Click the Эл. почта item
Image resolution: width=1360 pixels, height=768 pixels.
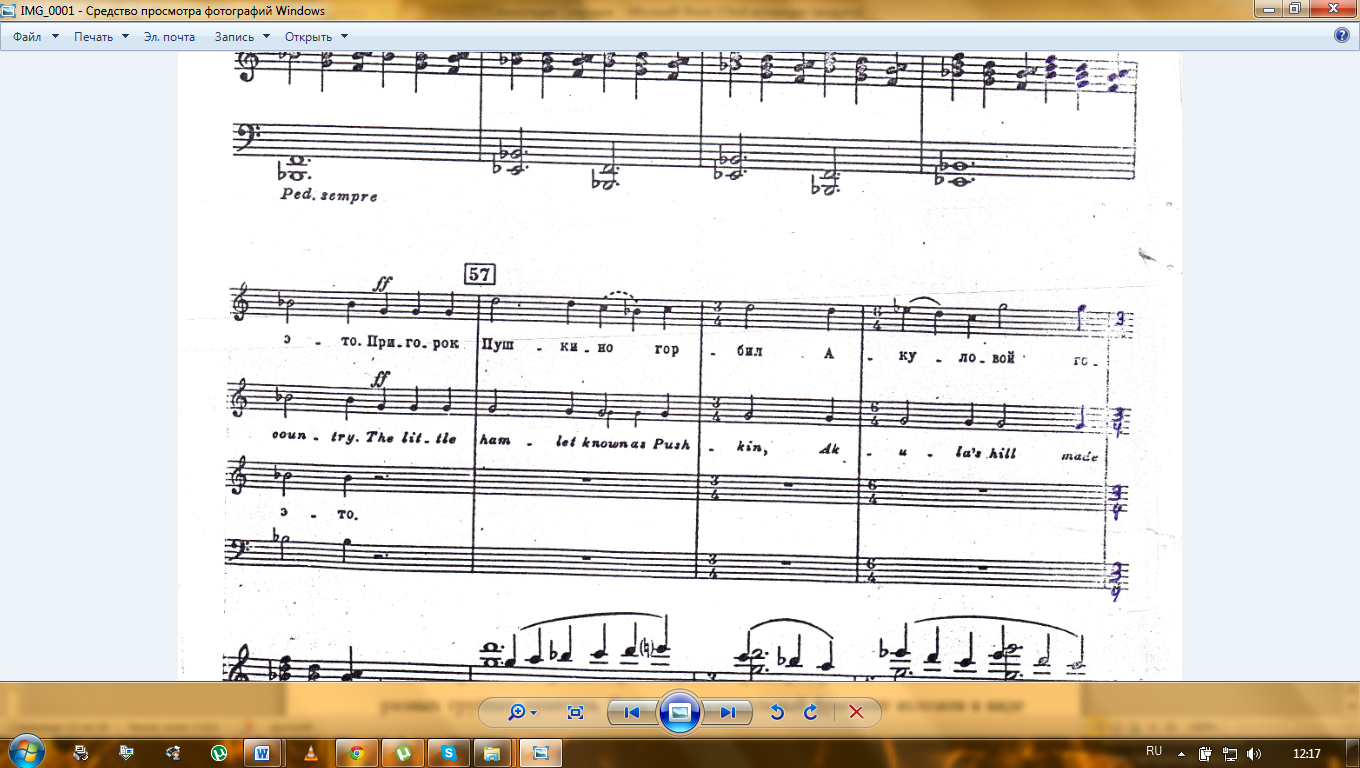point(169,36)
